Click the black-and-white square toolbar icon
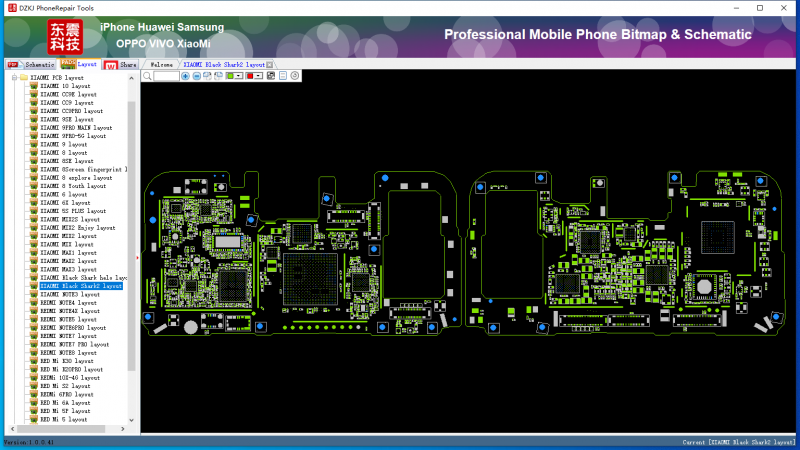The width and height of the screenshot is (800, 450). coord(273,76)
